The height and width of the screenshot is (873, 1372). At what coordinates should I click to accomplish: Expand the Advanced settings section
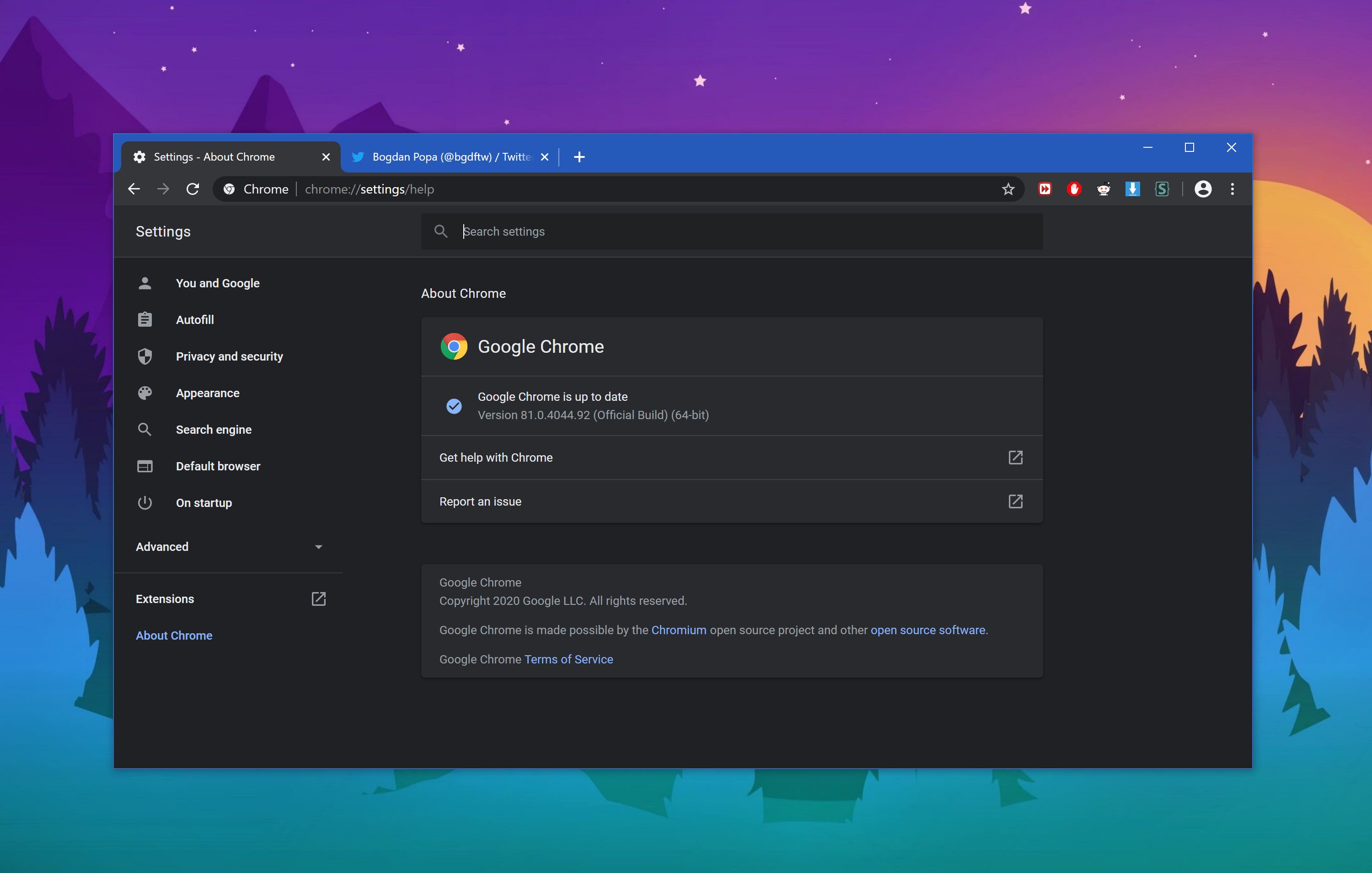230,546
